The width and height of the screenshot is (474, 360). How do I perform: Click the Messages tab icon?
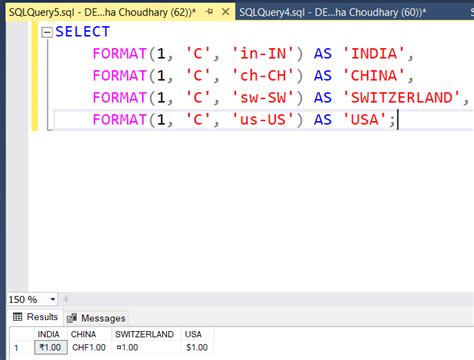(72, 318)
